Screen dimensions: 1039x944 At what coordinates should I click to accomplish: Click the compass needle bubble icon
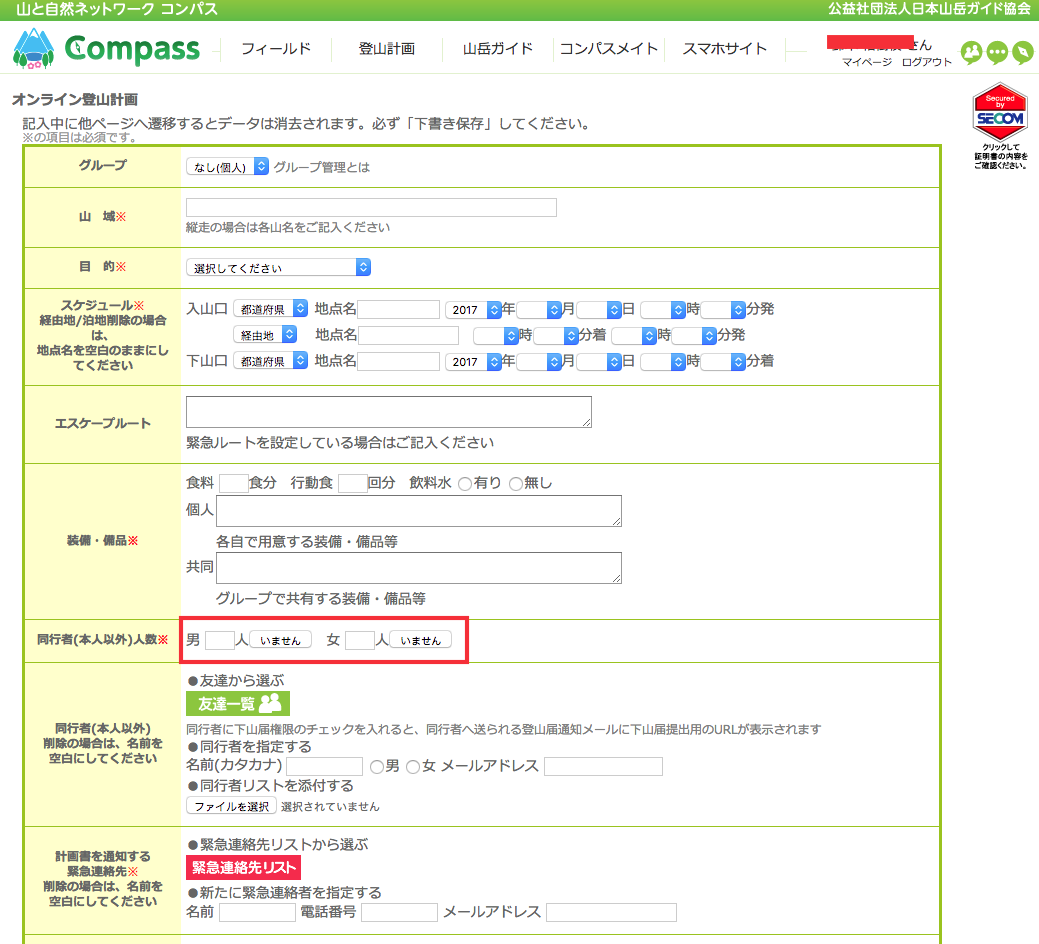1022,52
